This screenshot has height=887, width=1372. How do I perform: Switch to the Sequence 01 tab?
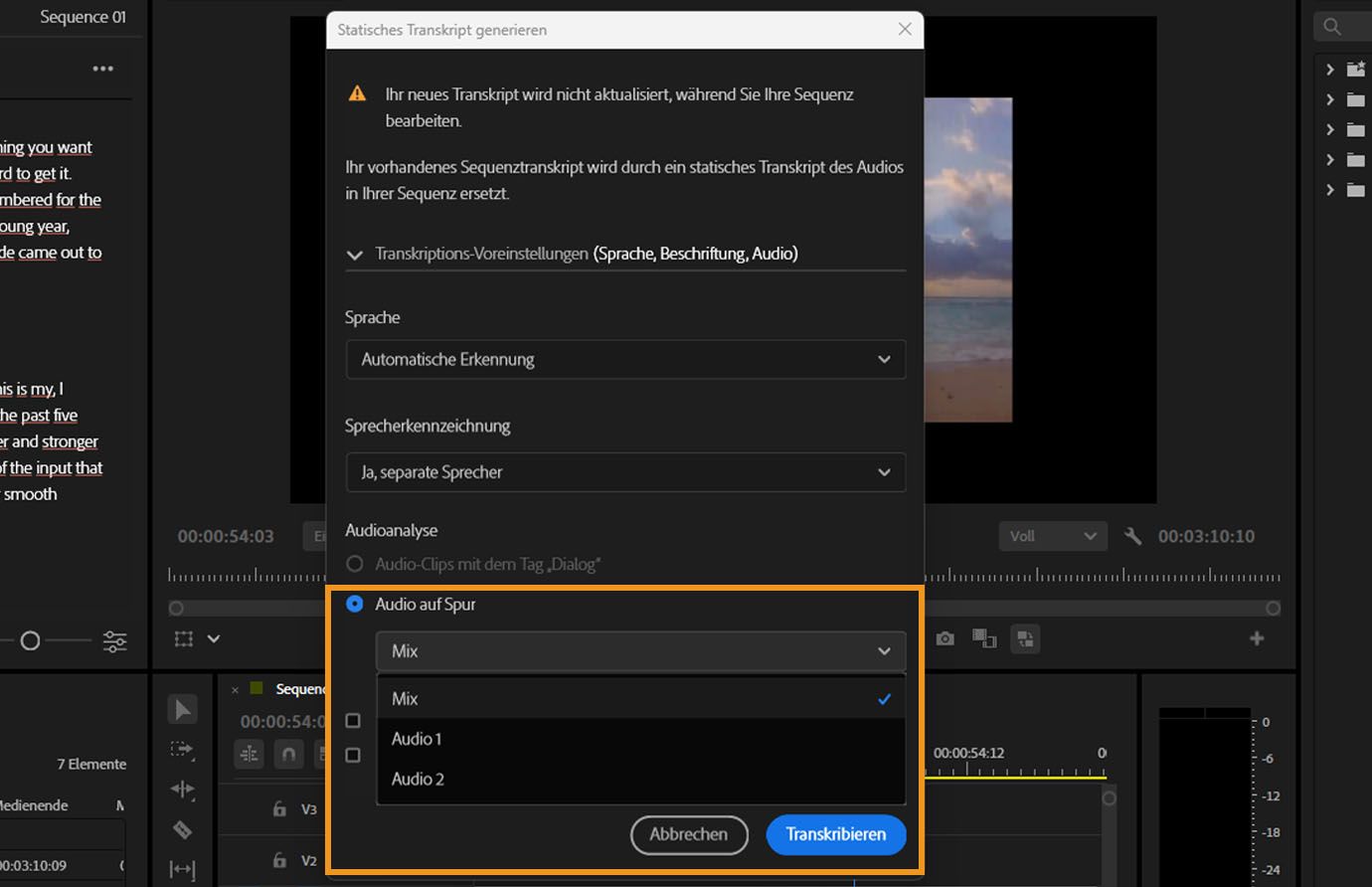[82, 16]
